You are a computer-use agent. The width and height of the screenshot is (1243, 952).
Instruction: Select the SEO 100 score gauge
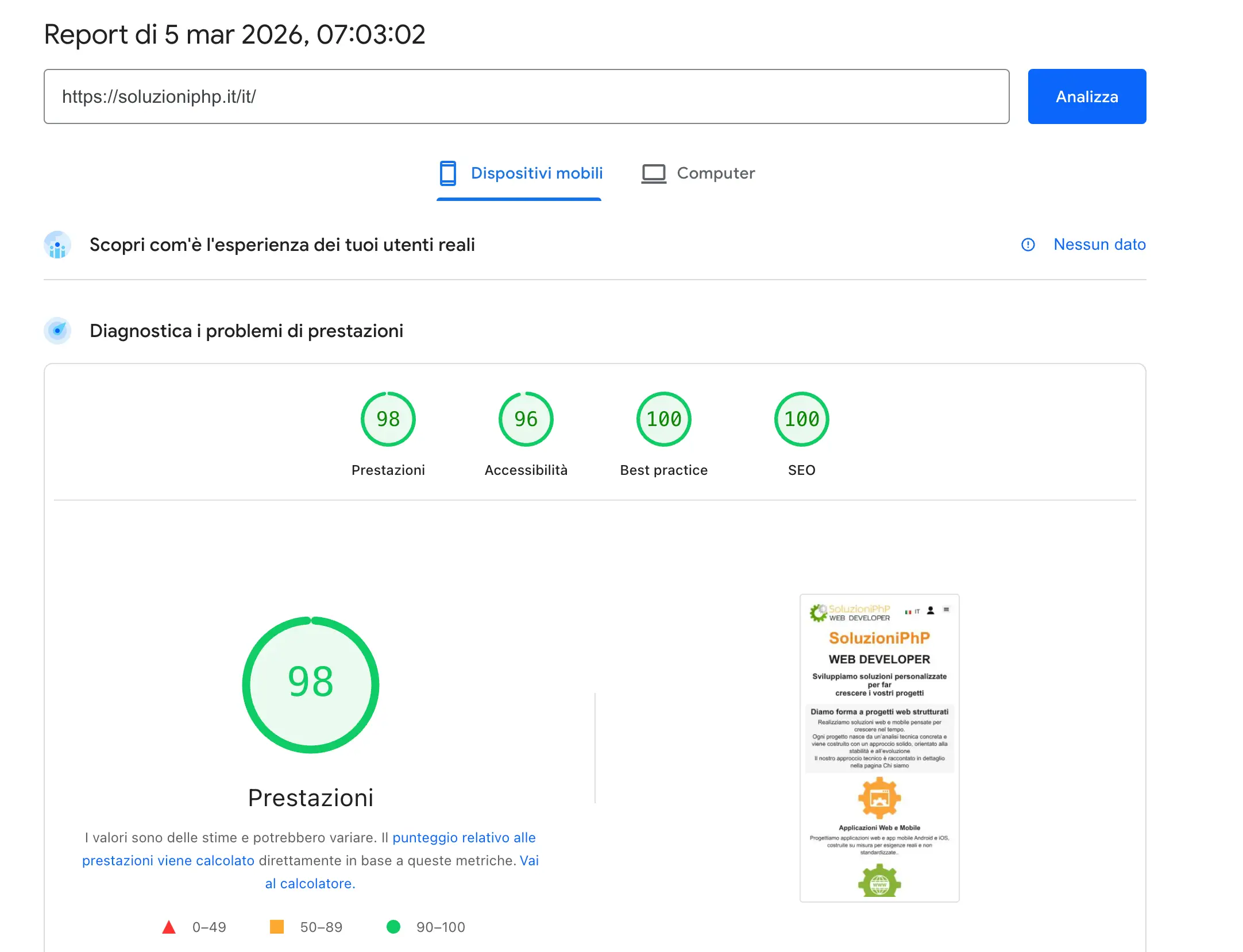(x=801, y=419)
